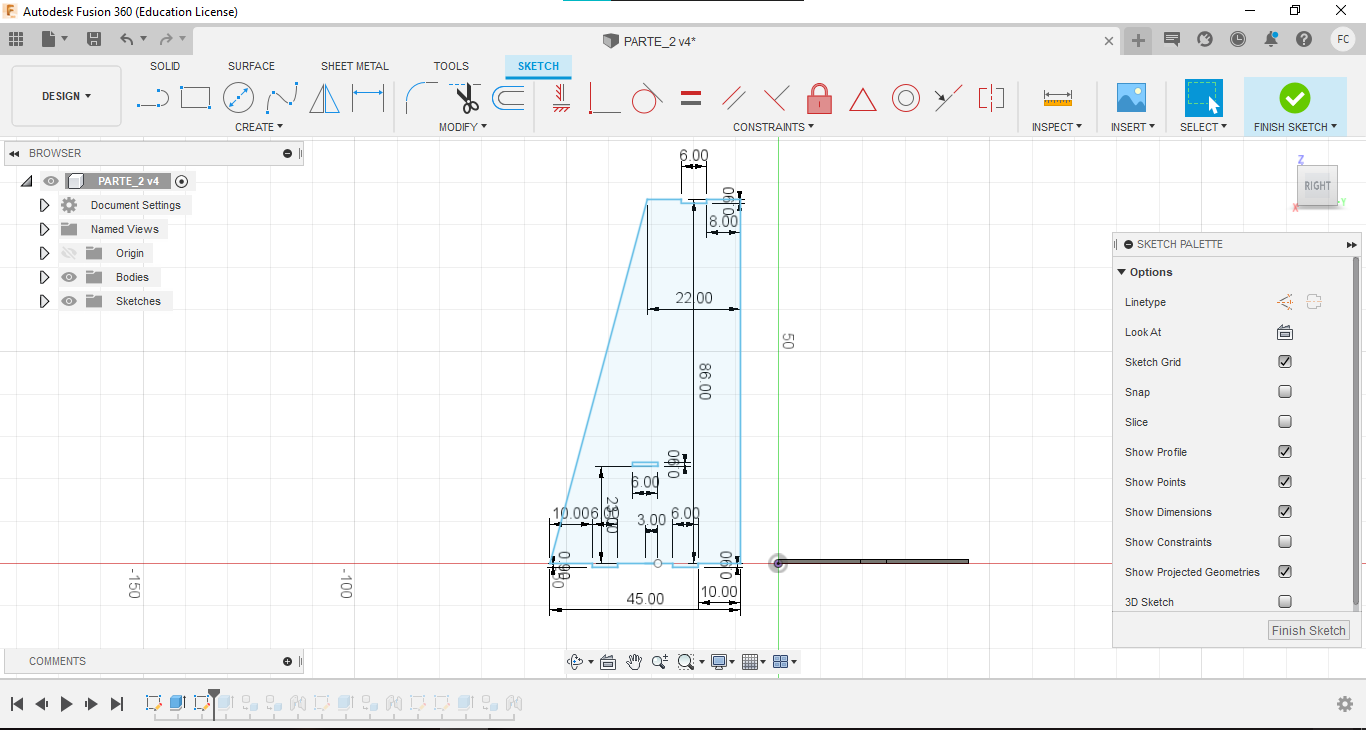
Task: Play the timeline
Action: tap(66, 704)
